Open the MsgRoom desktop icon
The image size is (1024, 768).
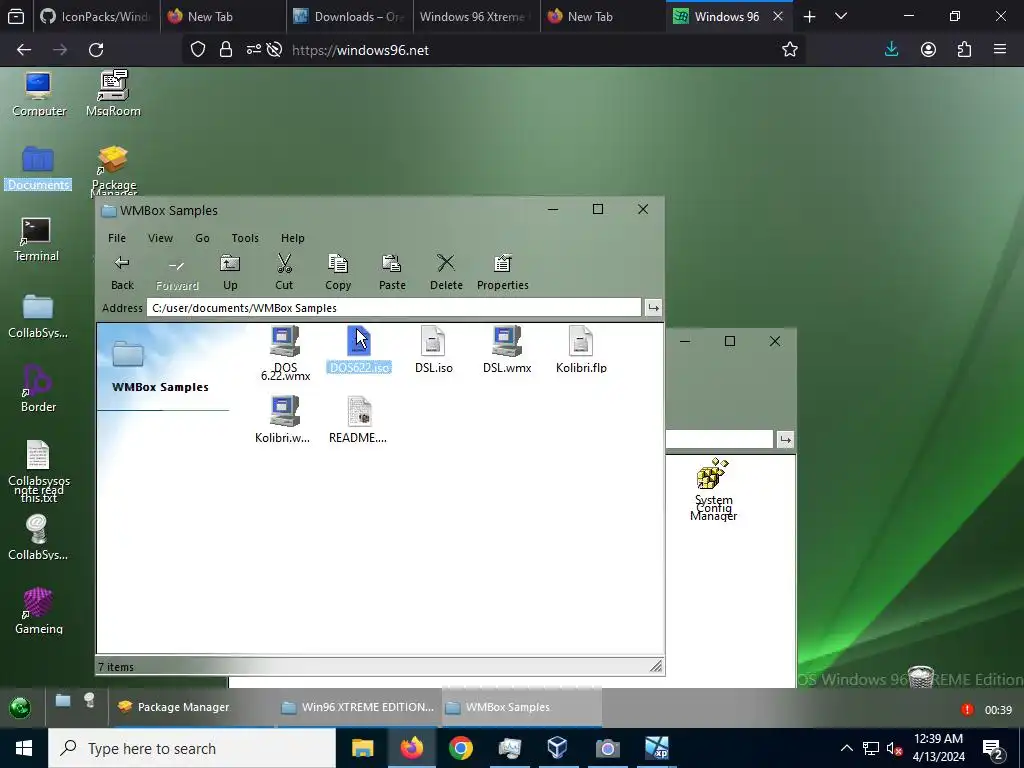(113, 93)
